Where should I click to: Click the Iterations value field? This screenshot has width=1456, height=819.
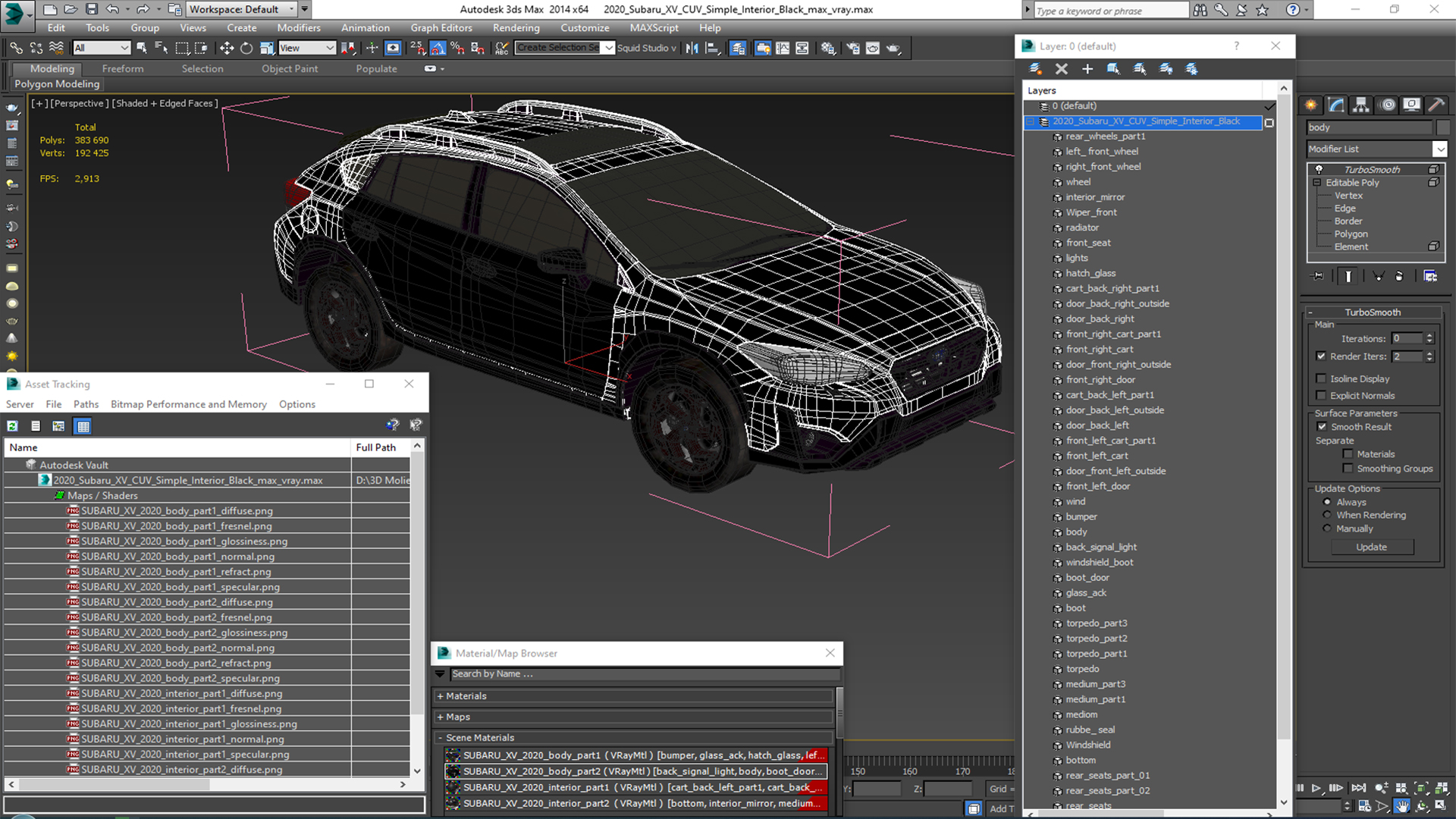point(1407,339)
